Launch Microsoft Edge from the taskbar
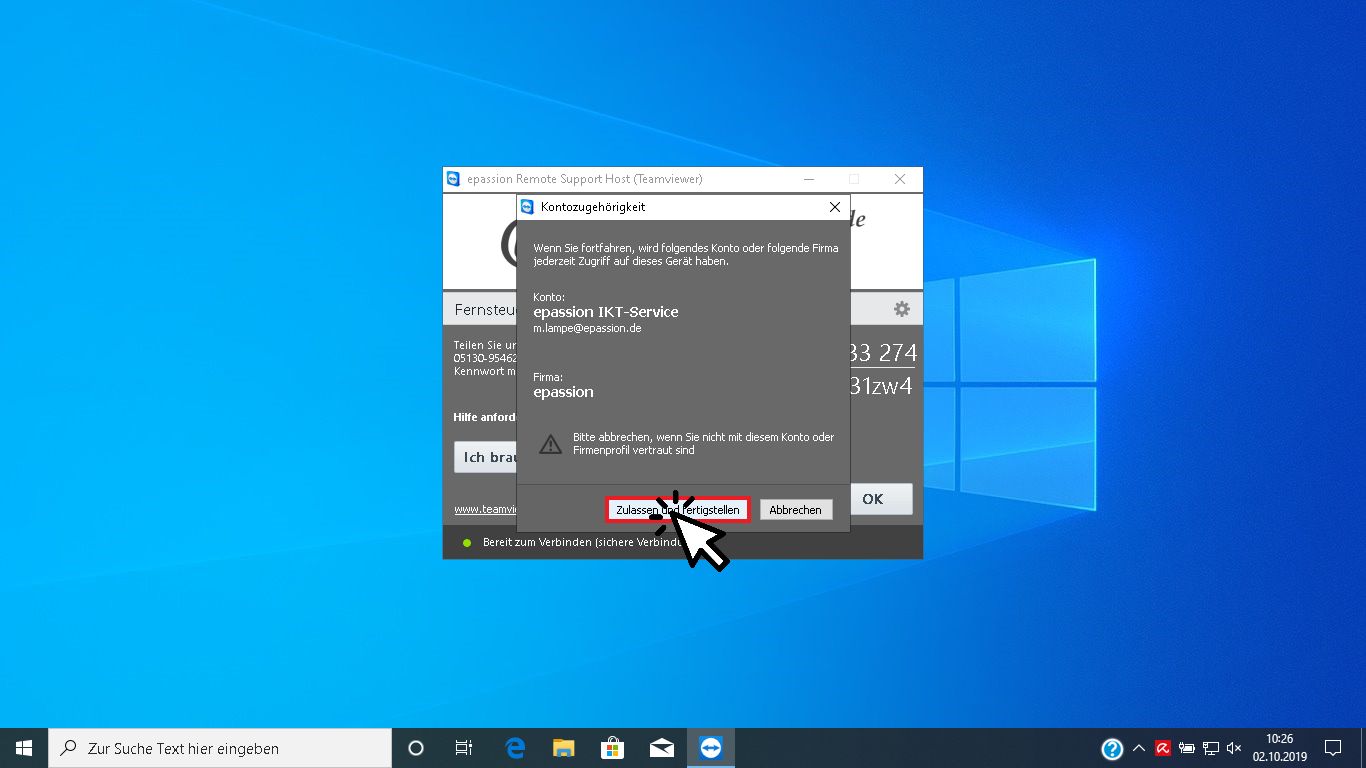 click(x=515, y=748)
